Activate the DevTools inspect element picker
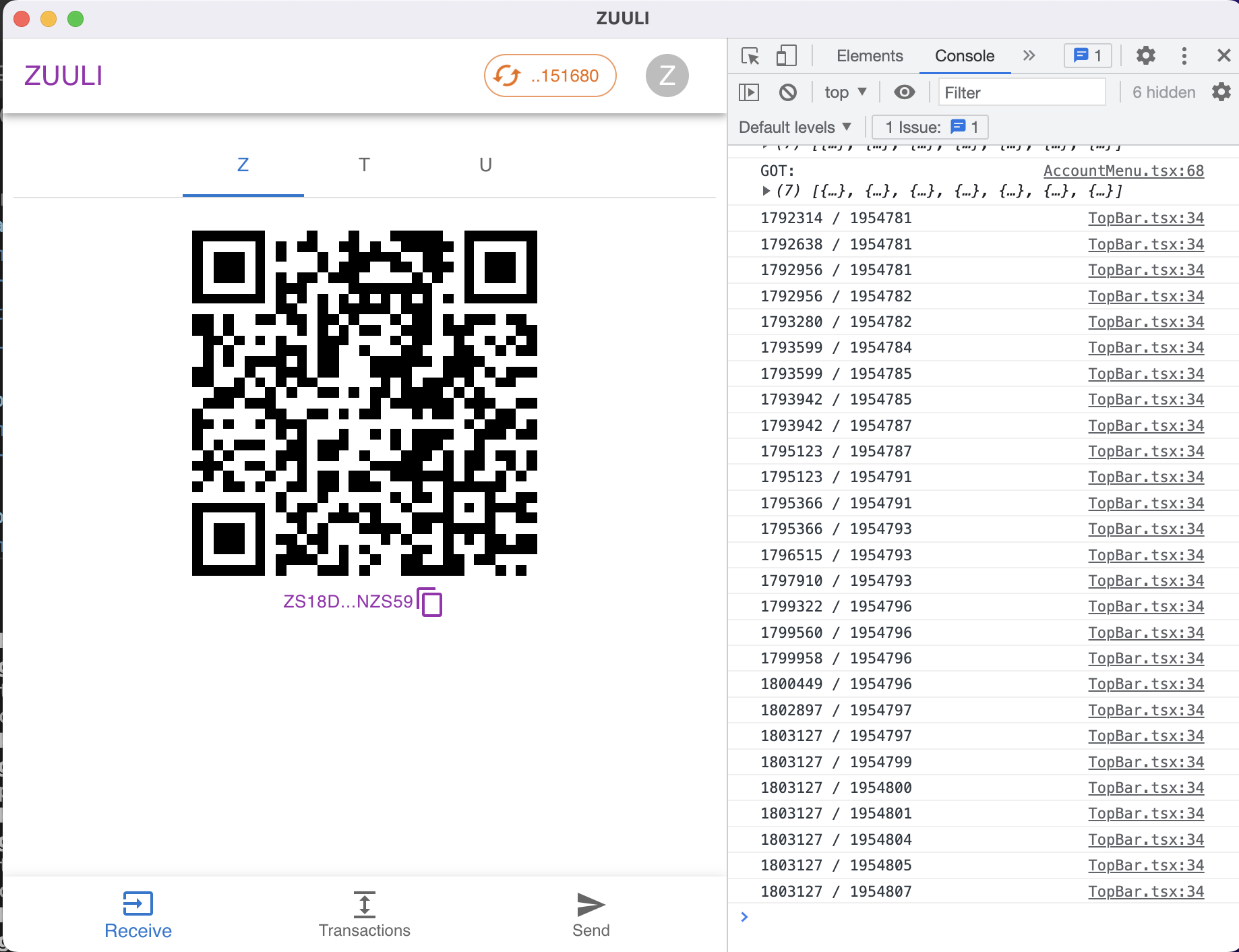Screen dimensions: 1239x952 click(x=750, y=56)
